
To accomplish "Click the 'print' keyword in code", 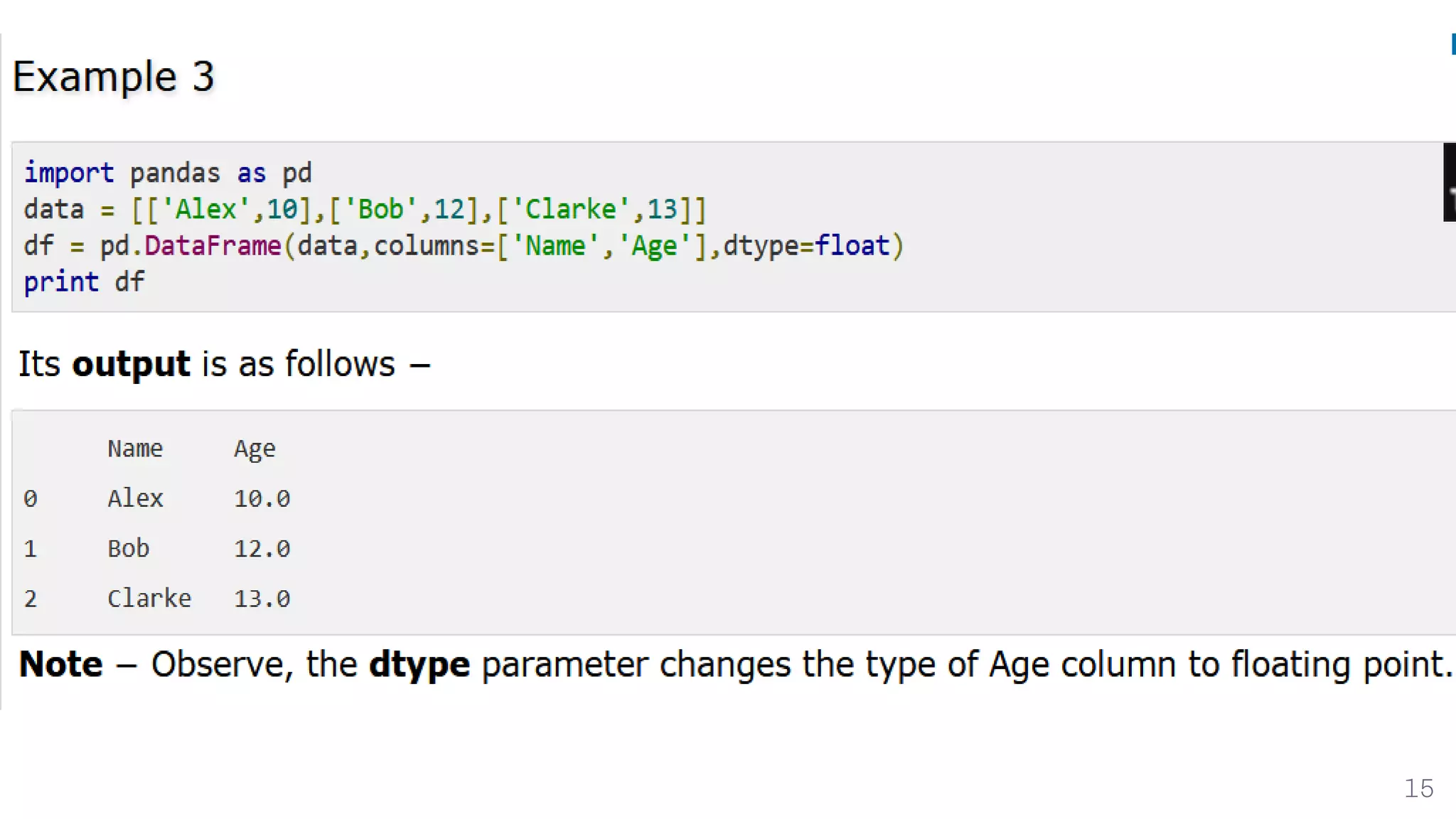I will click(x=61, y=283).
